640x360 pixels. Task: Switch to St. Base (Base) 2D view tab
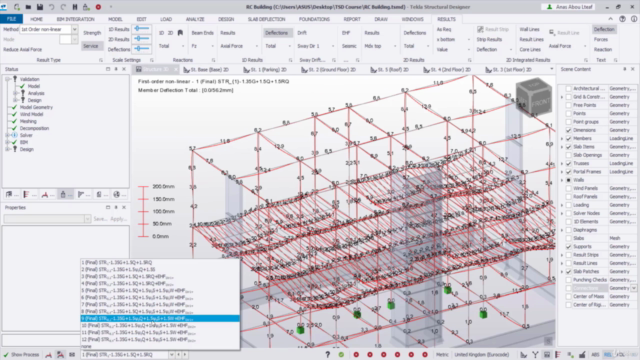(x=206, y=70)
